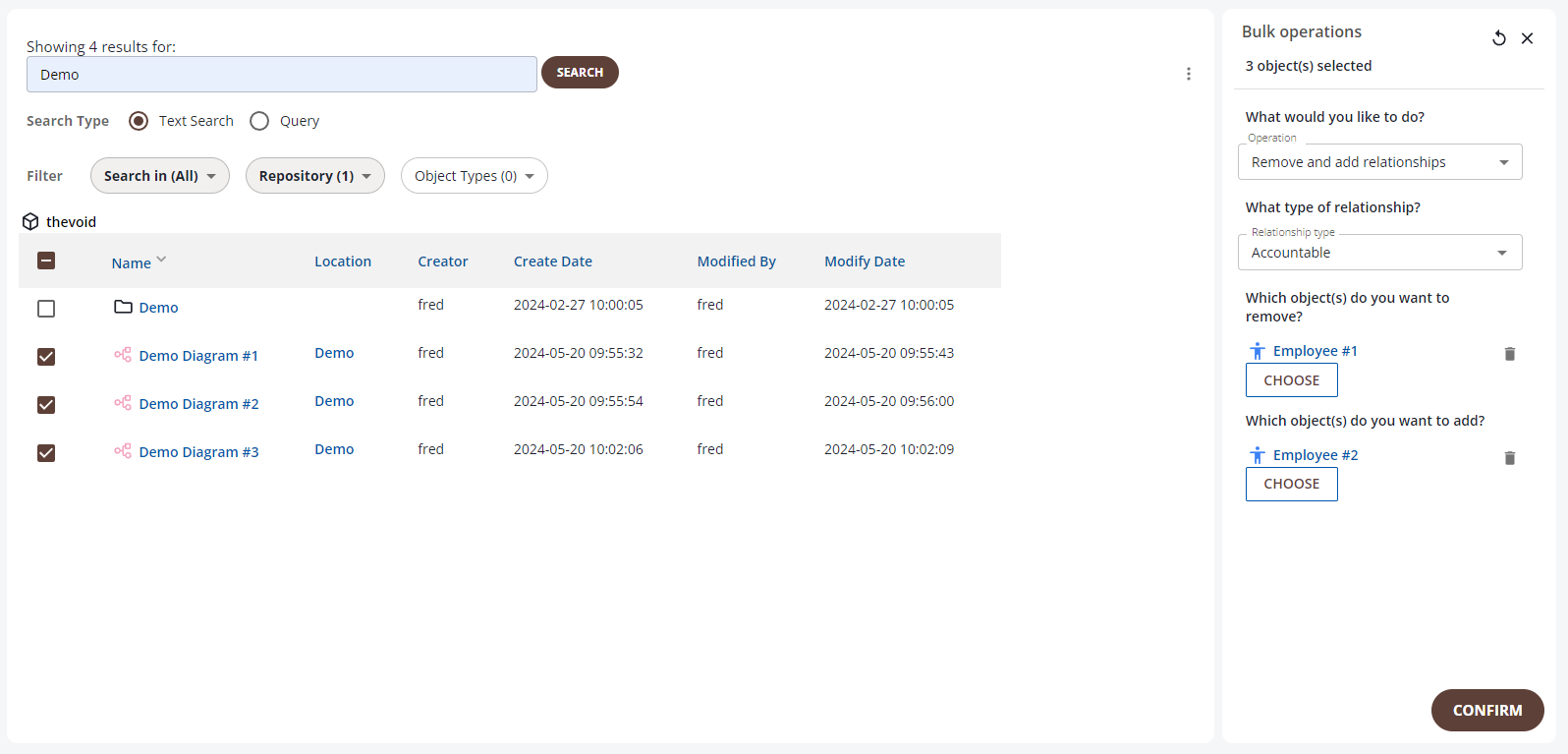This screenshot has height=754, width=1568.
Task: Toggle the select-all header checkbox
Action: pyautogui.click(x=46, y=261)
